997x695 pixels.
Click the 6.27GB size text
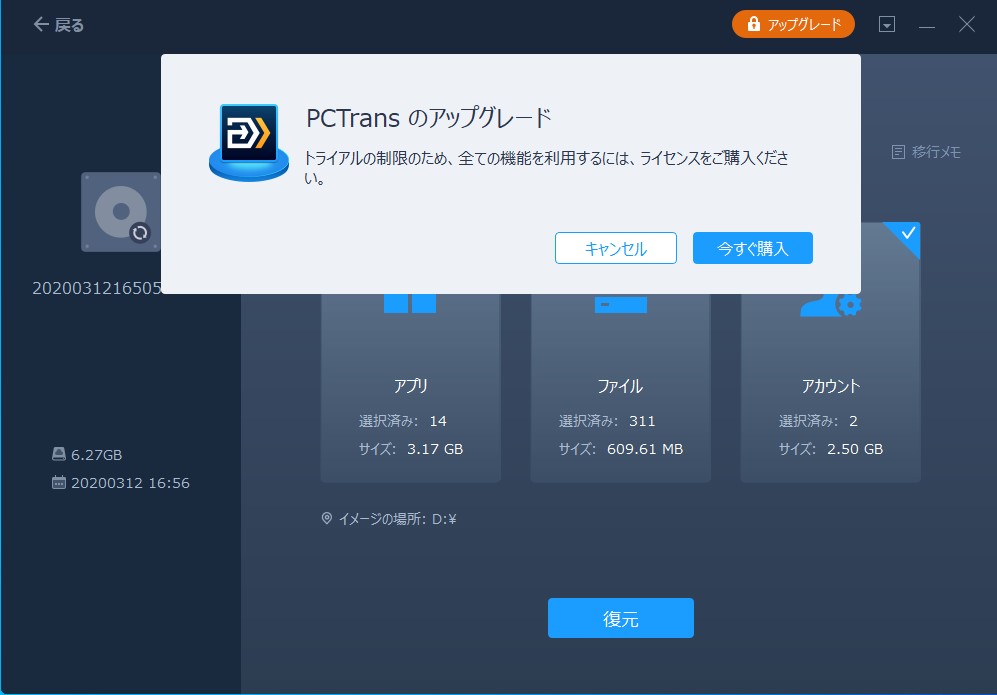(97, 455)
